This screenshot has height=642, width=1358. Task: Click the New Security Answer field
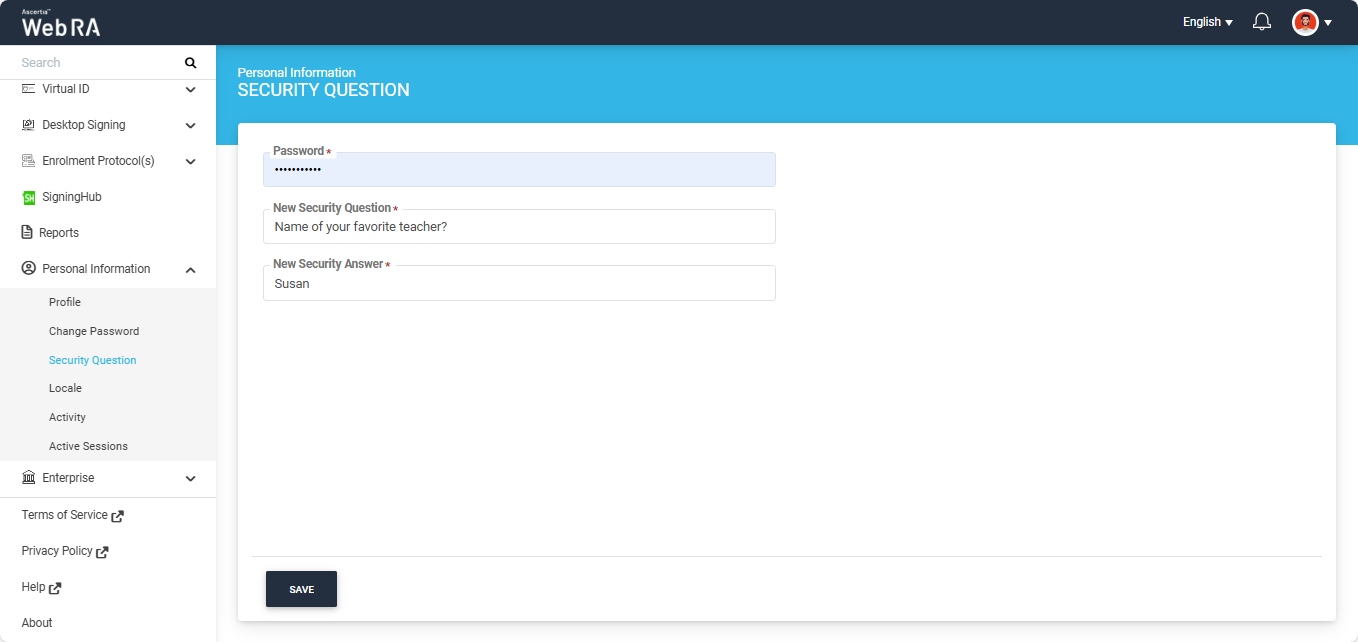click(x=519, y=284)
